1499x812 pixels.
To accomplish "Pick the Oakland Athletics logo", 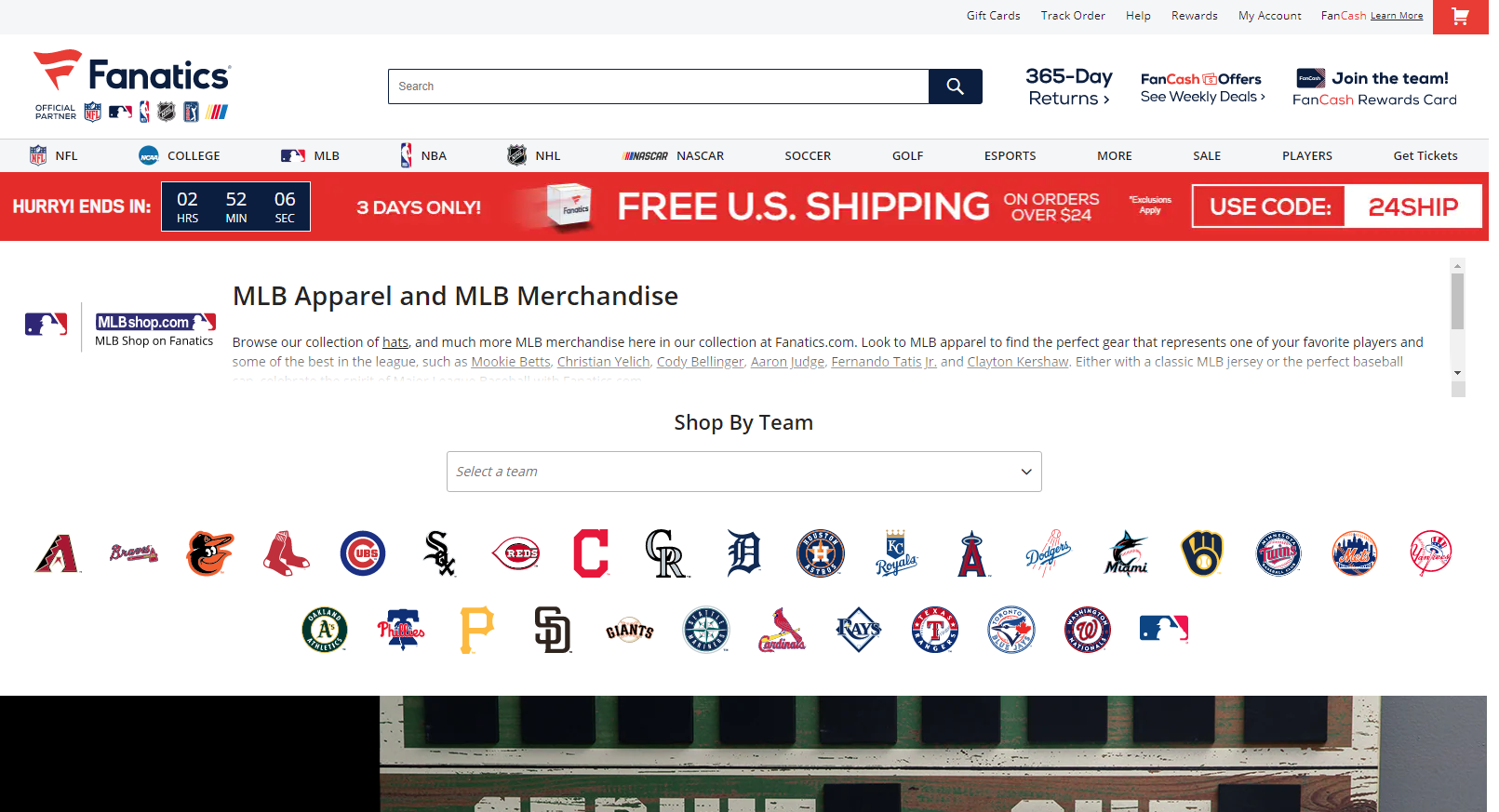I will (325, 630).
